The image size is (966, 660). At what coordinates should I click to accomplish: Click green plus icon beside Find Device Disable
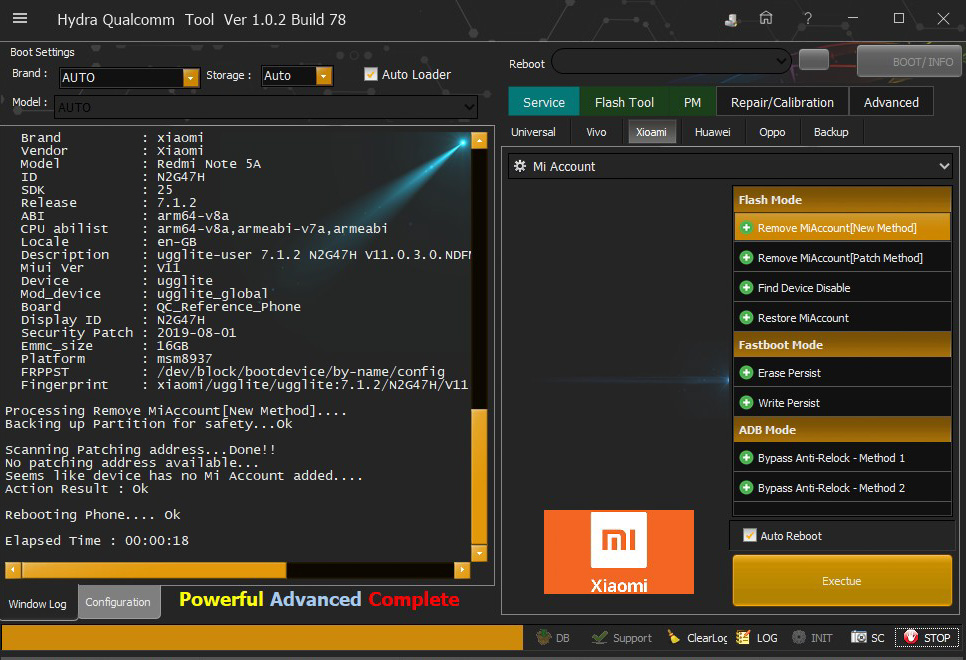pyautogui.click(x=746, y=288)
